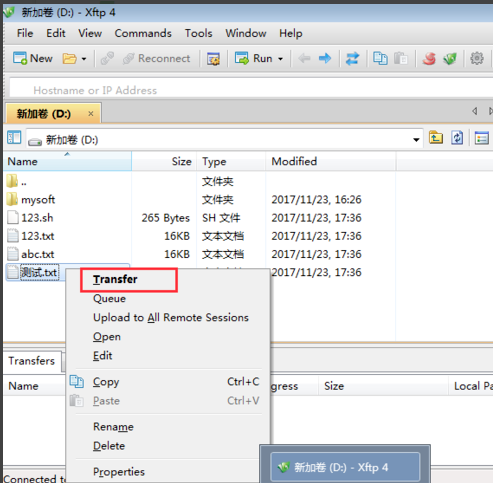This screenshot has height=483, width=493.
Task: Click the toolbar Copy icon
Action: (x=380, y=59)
